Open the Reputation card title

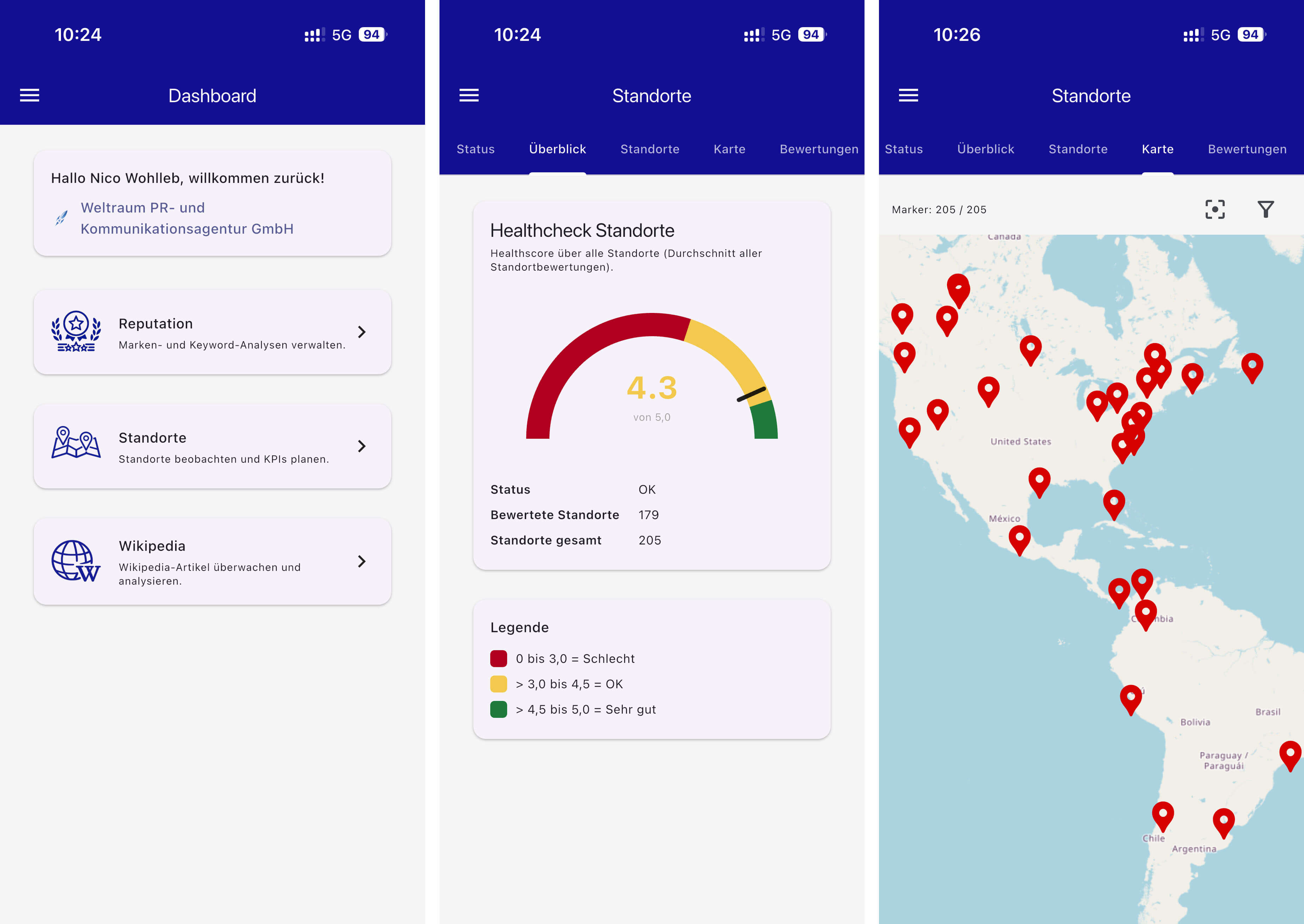[x=155, y=324]
